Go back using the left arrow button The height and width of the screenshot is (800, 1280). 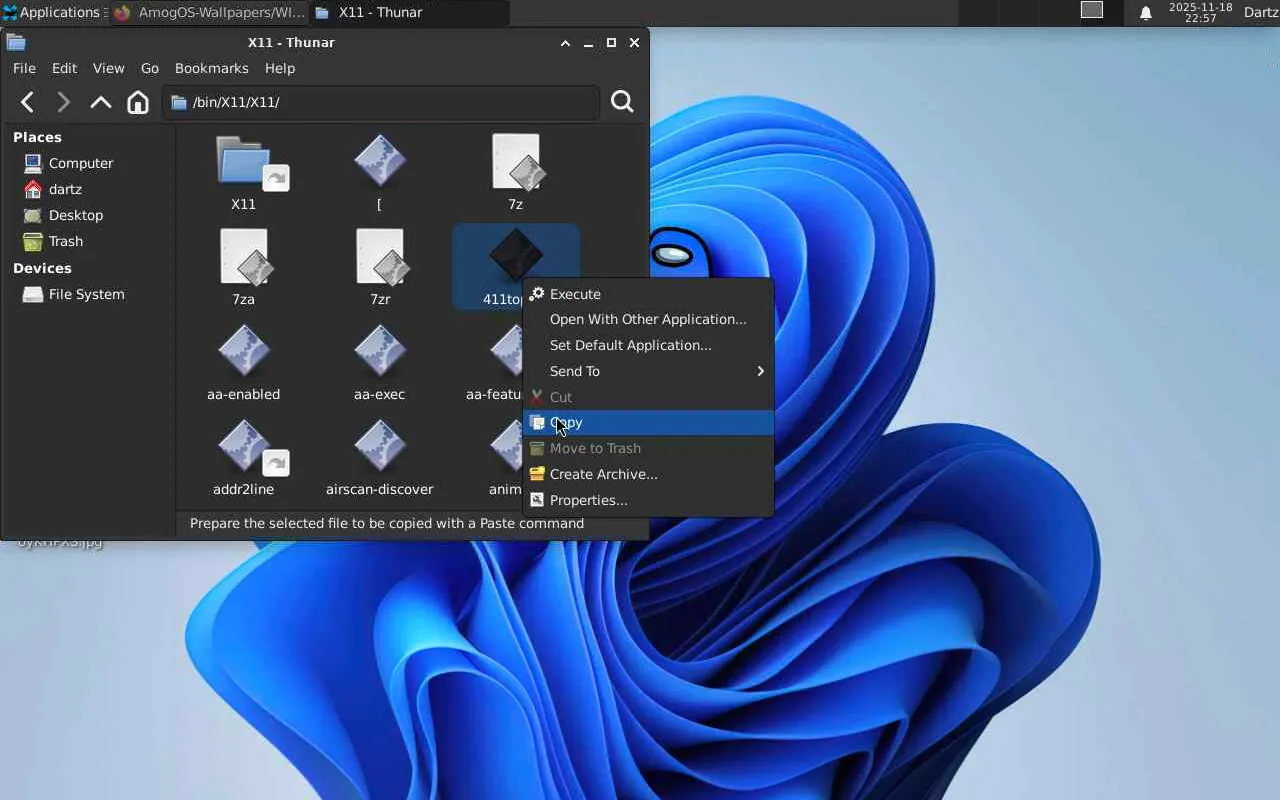tap(28, 102)
